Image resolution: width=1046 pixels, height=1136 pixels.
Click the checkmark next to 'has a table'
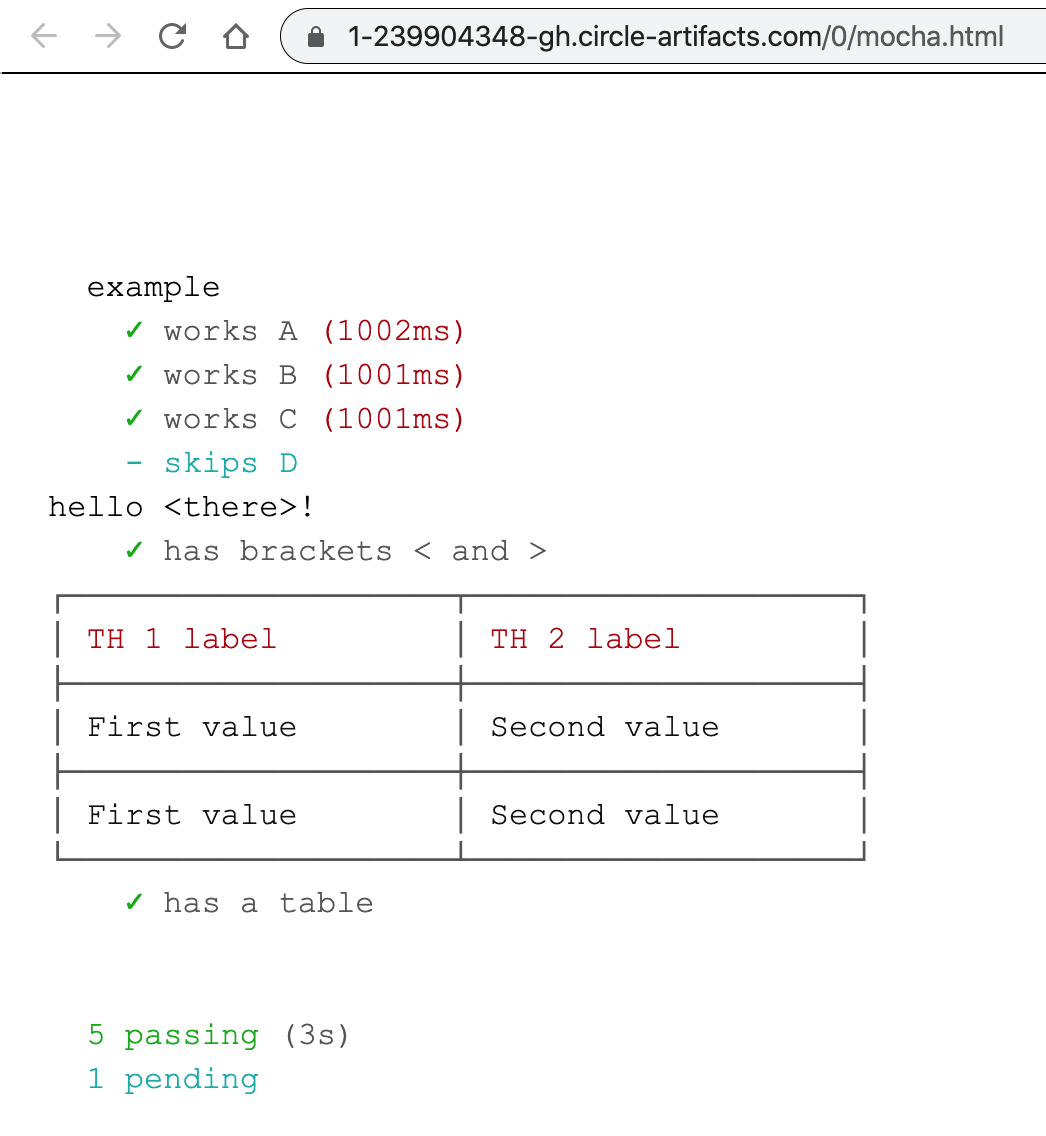(x=134, y=902)
